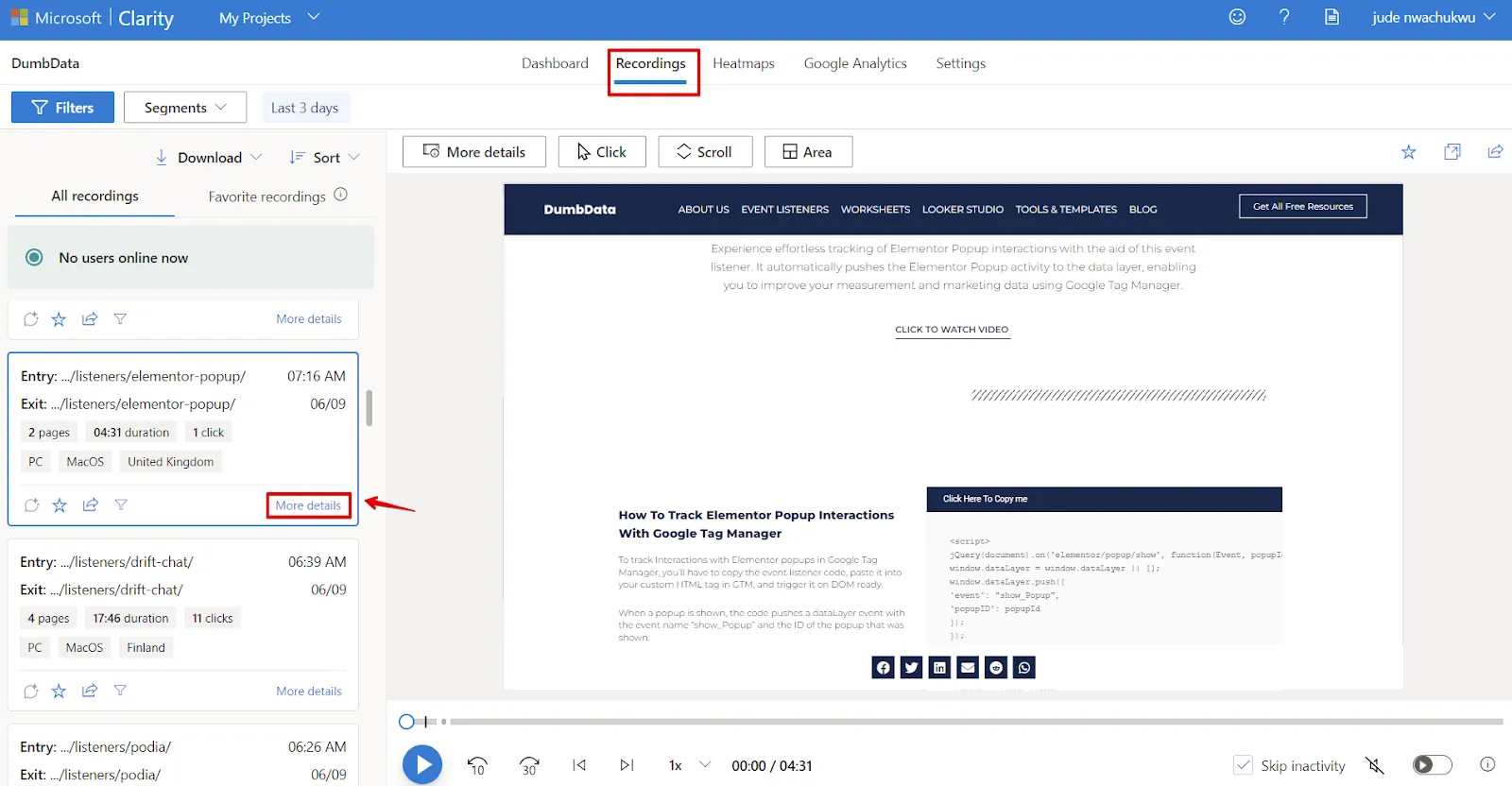1512x786 pixels.
Task: Open the feedback smiley icon
Action: [x=1237, y=17]
